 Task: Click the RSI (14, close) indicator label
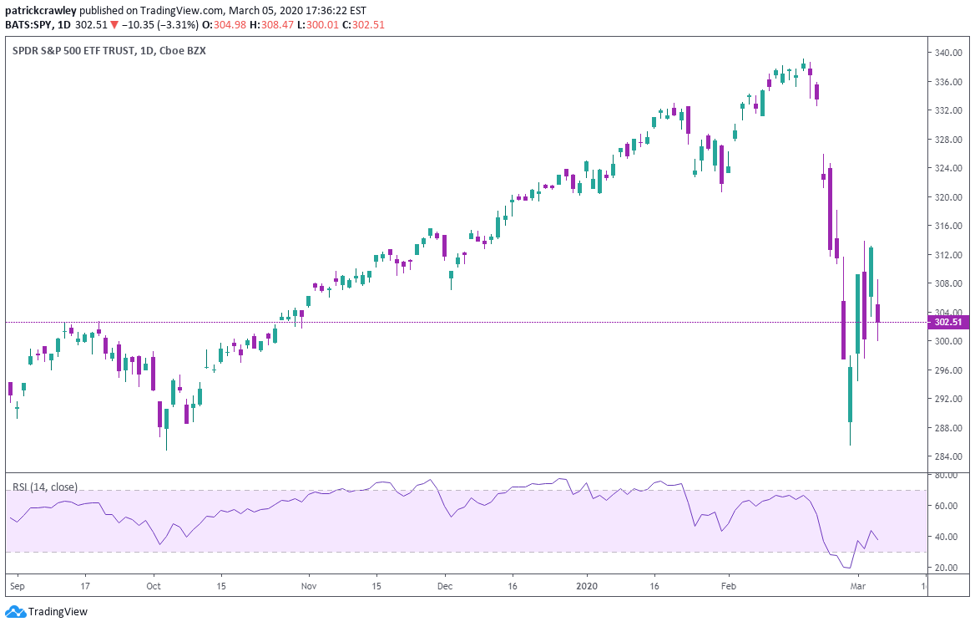coord(45,487)
